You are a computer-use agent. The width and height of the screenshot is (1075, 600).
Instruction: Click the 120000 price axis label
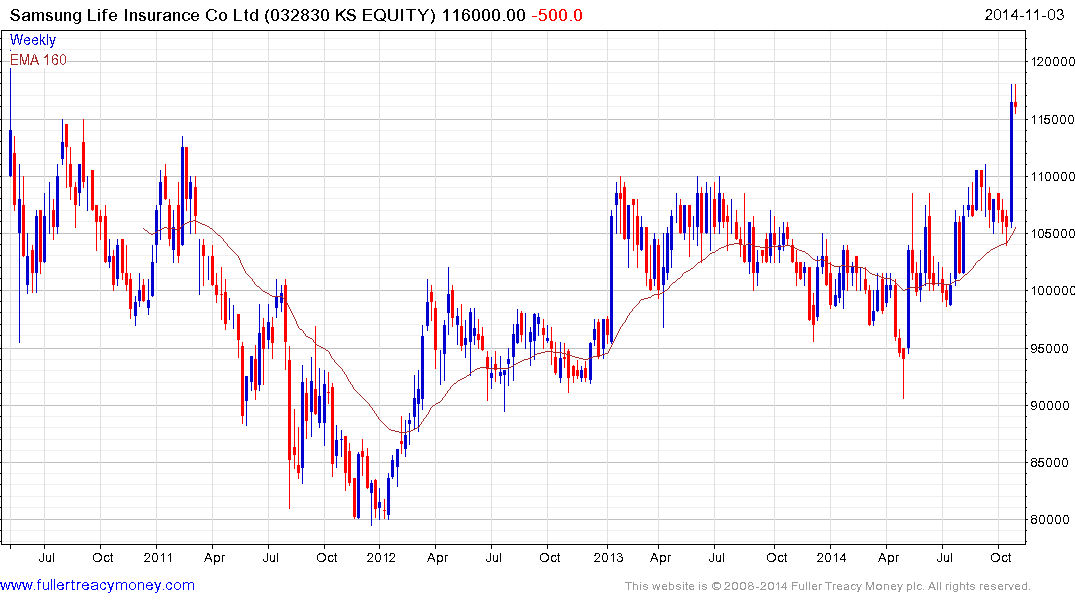tap(1053, 62)
